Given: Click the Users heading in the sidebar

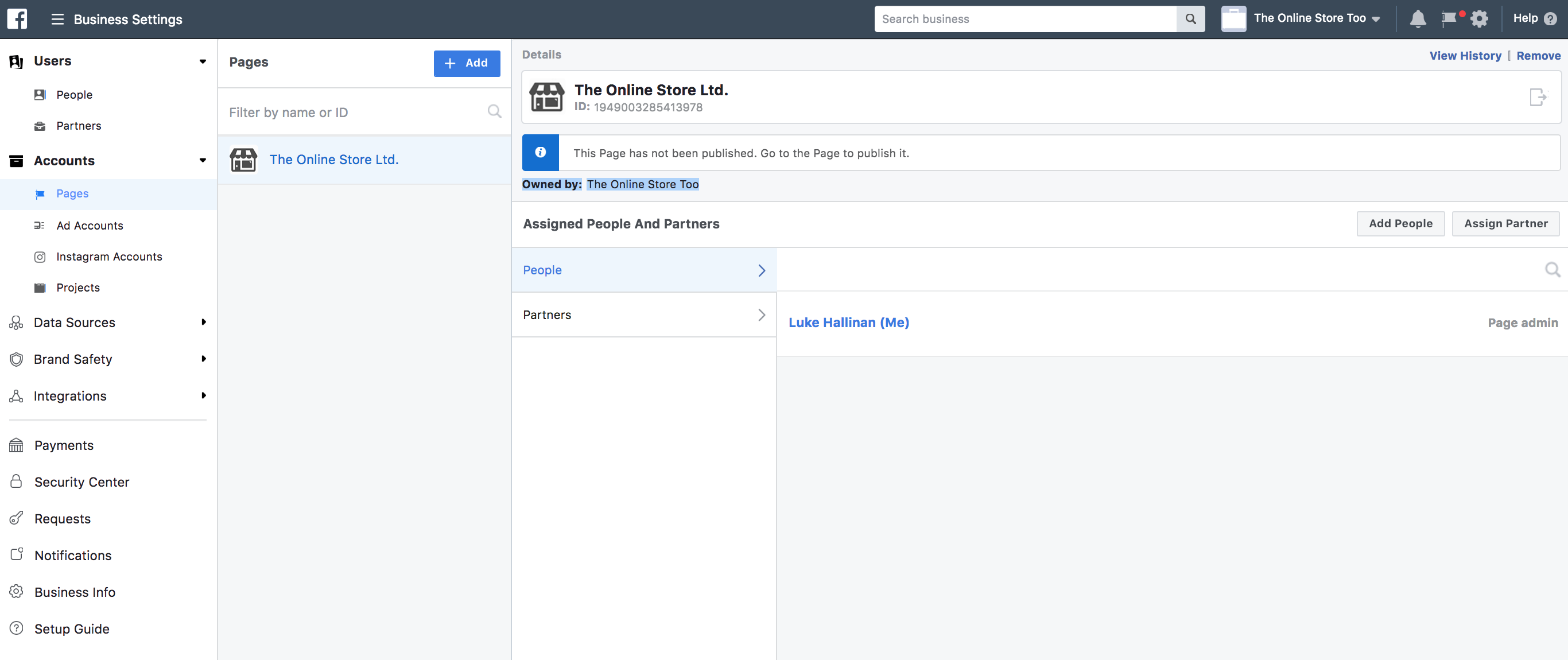Looking at the screenshot, I should coord(52,61).
